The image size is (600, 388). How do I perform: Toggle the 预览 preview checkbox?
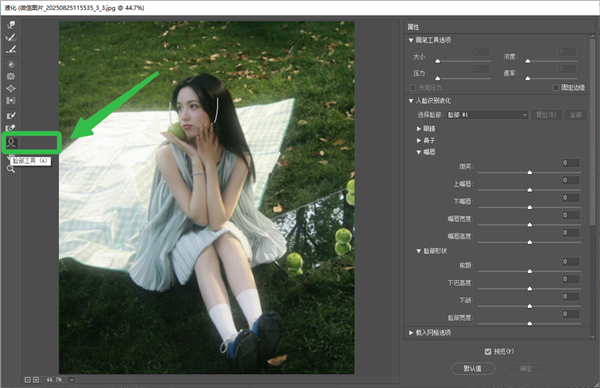488,351
